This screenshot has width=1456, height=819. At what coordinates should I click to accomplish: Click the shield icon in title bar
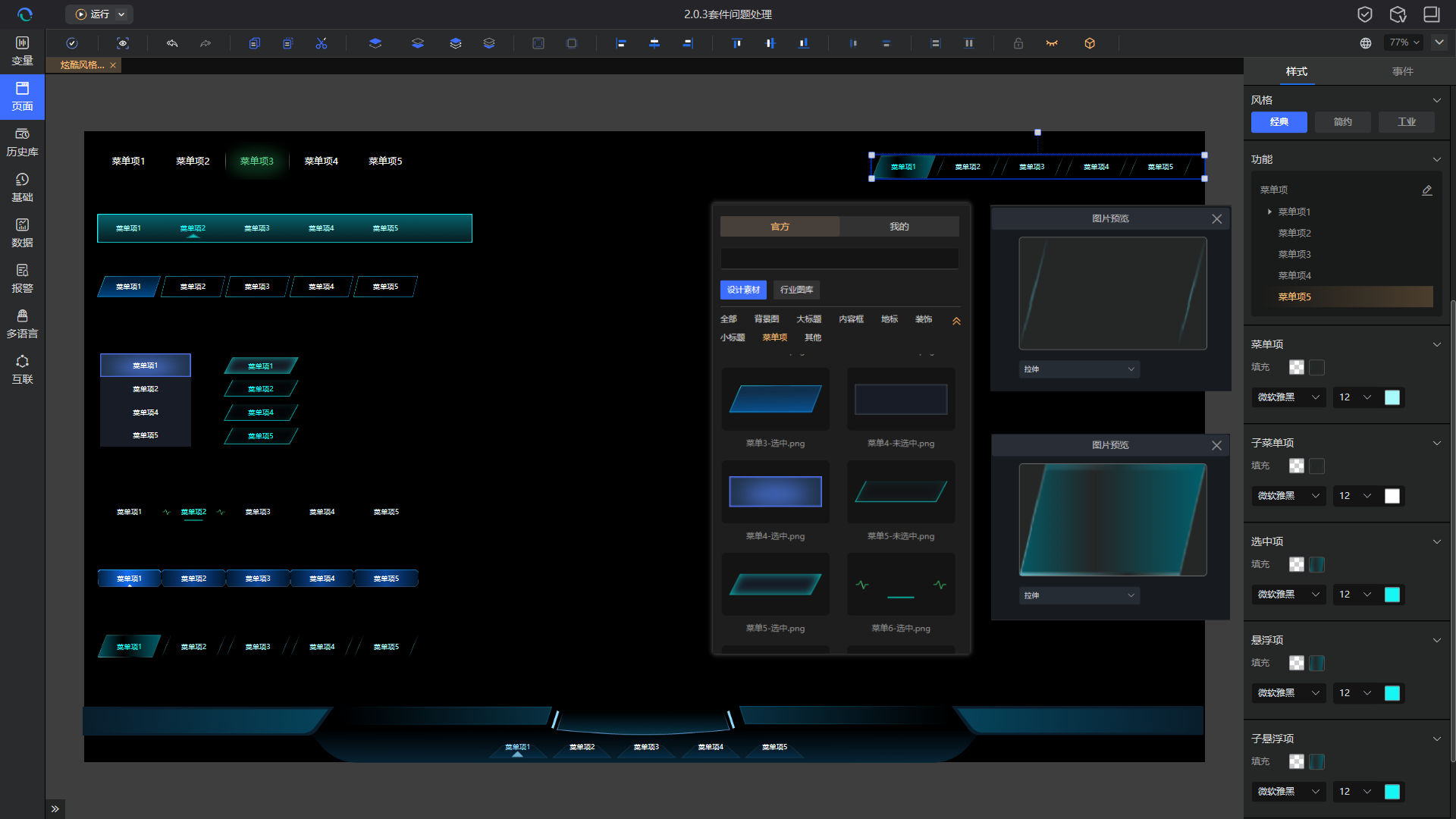point(1365,14)
